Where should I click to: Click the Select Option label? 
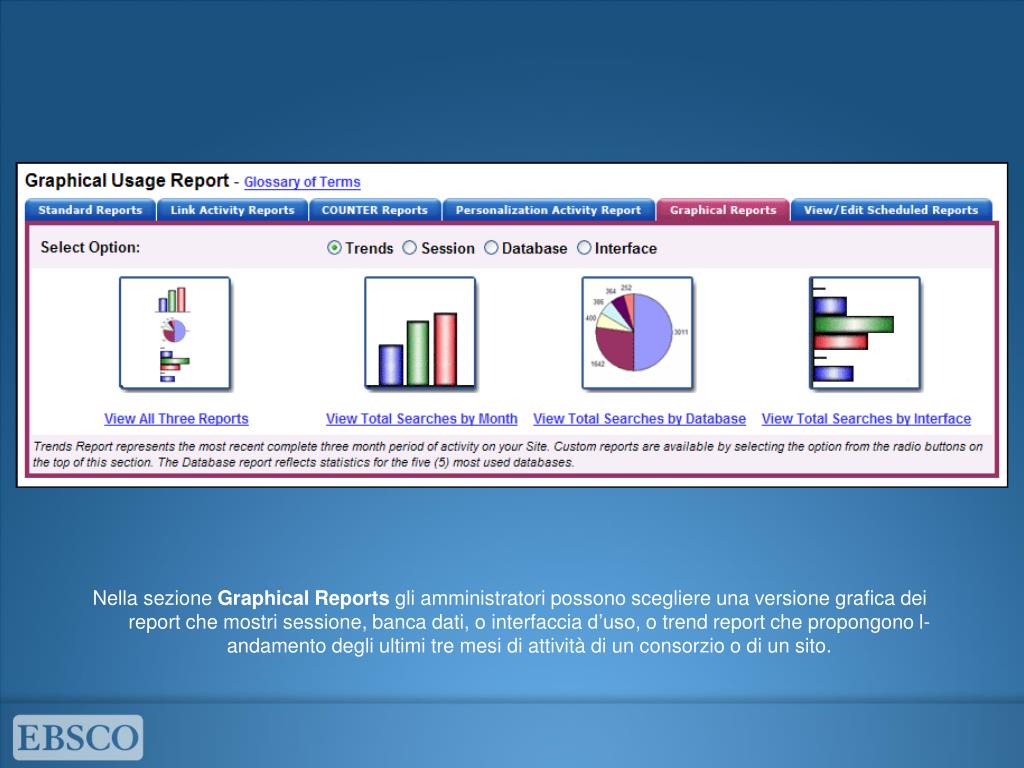pyautogui.click(x=90, y=248)
